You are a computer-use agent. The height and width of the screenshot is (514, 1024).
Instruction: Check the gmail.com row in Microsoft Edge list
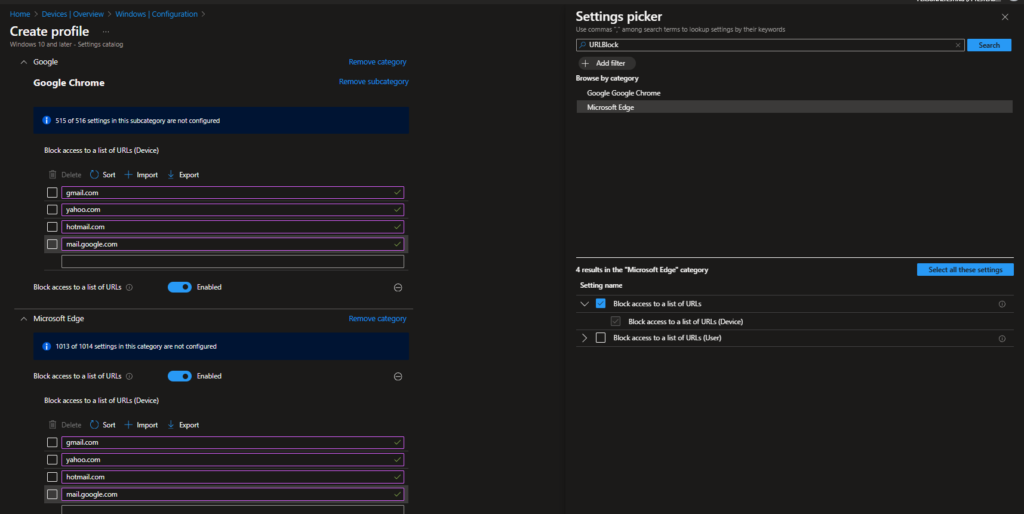52,442
